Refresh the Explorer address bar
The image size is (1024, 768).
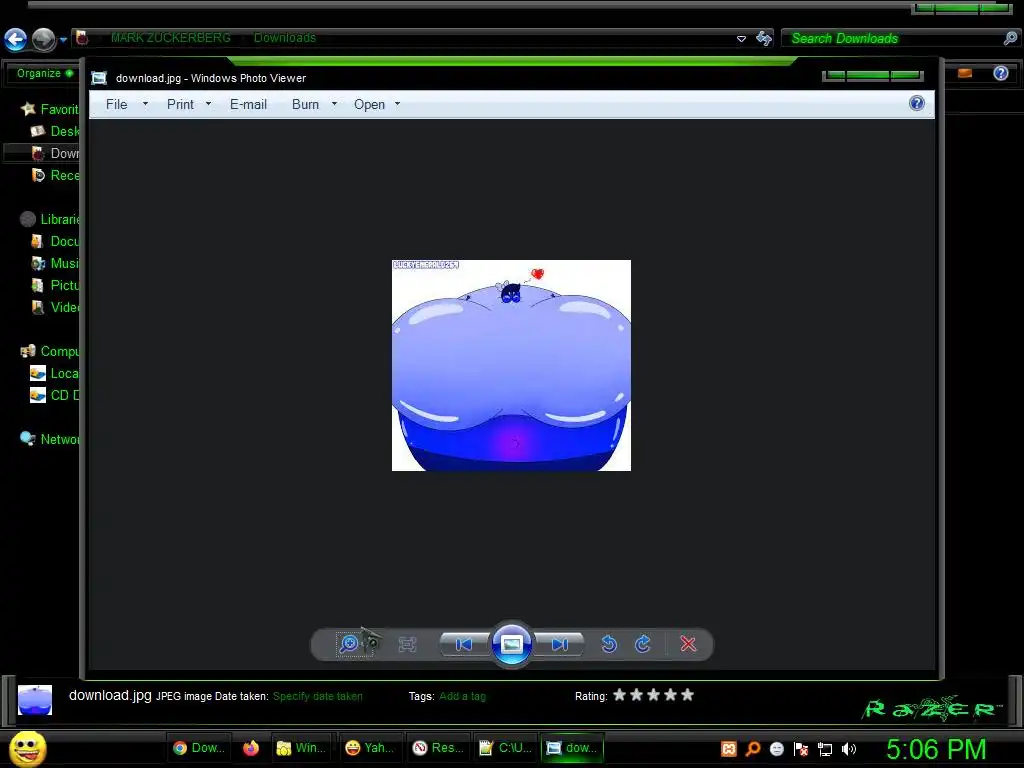click(x=763, y=39)
